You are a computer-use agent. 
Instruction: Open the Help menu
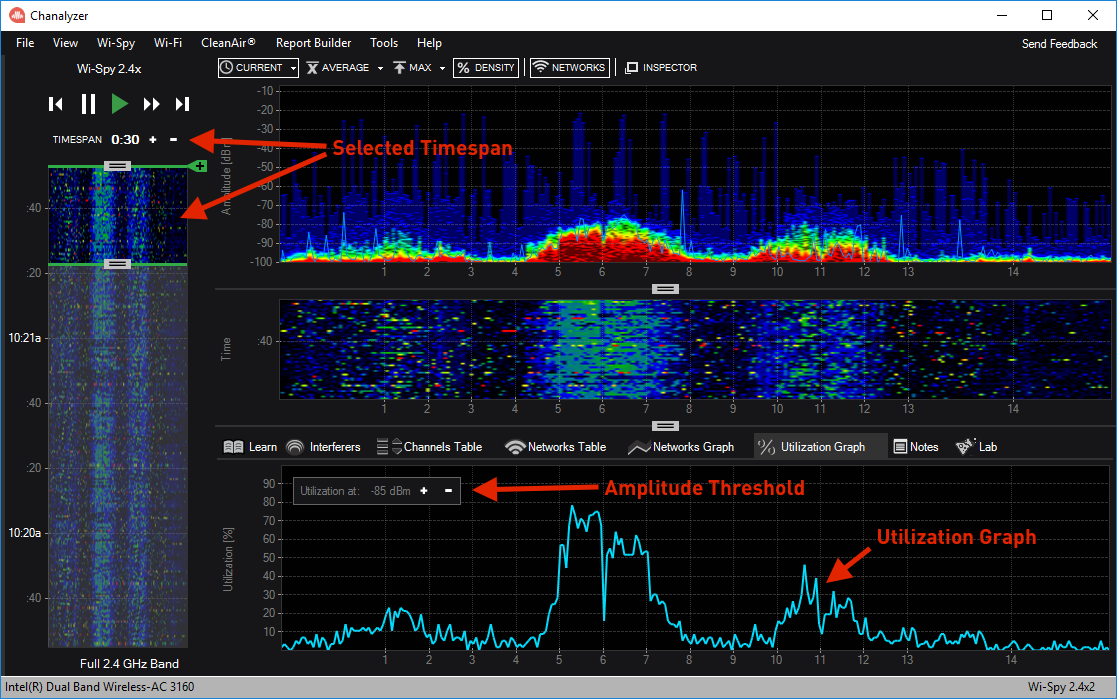[429, 43]
